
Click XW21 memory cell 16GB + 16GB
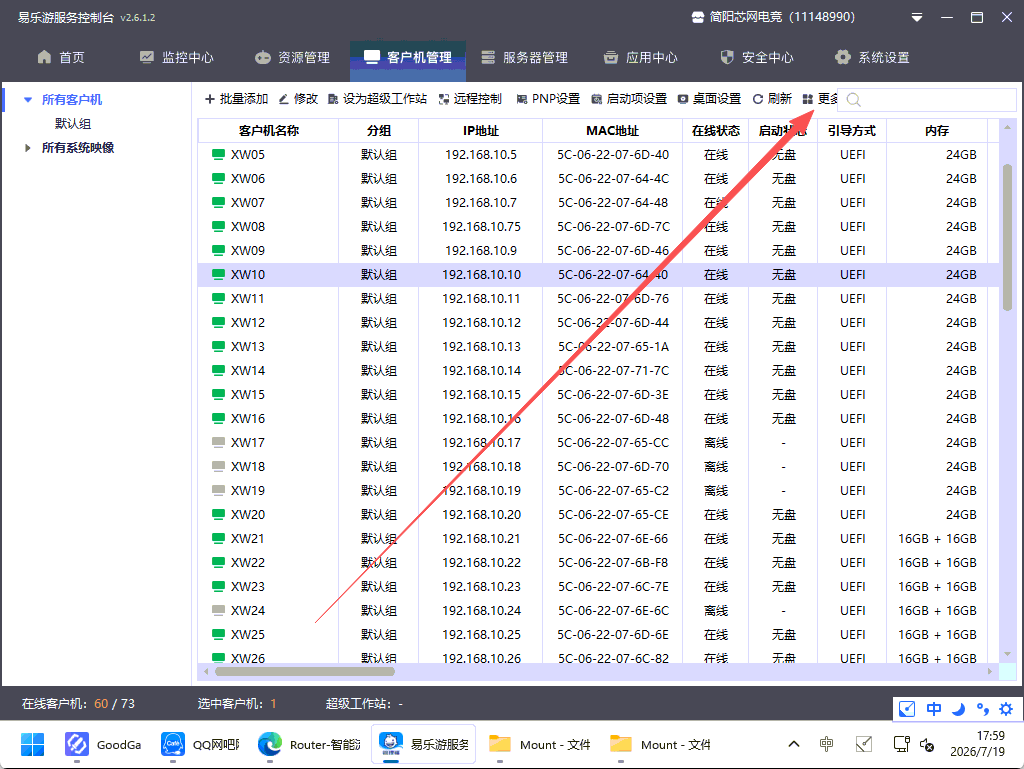tap(937, 539)
